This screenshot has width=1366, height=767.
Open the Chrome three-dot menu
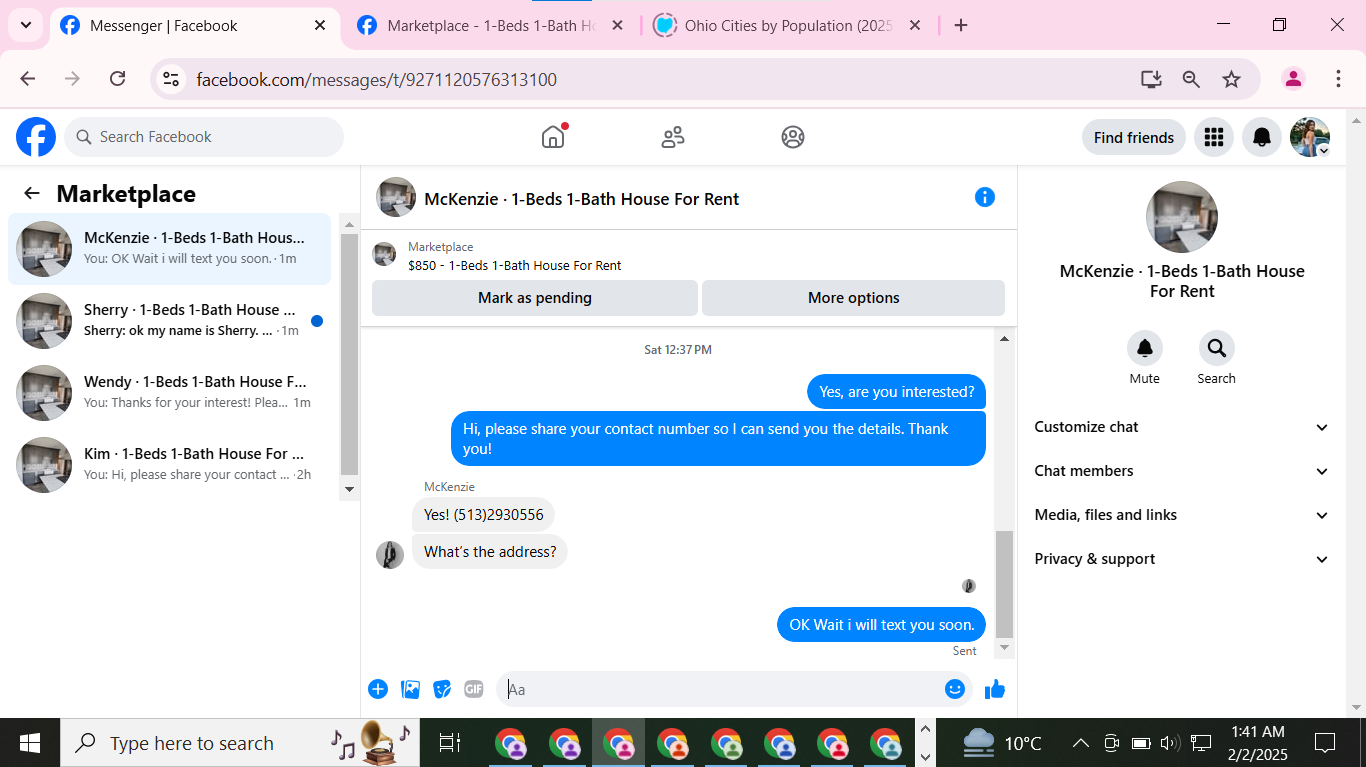[1338, 79]
